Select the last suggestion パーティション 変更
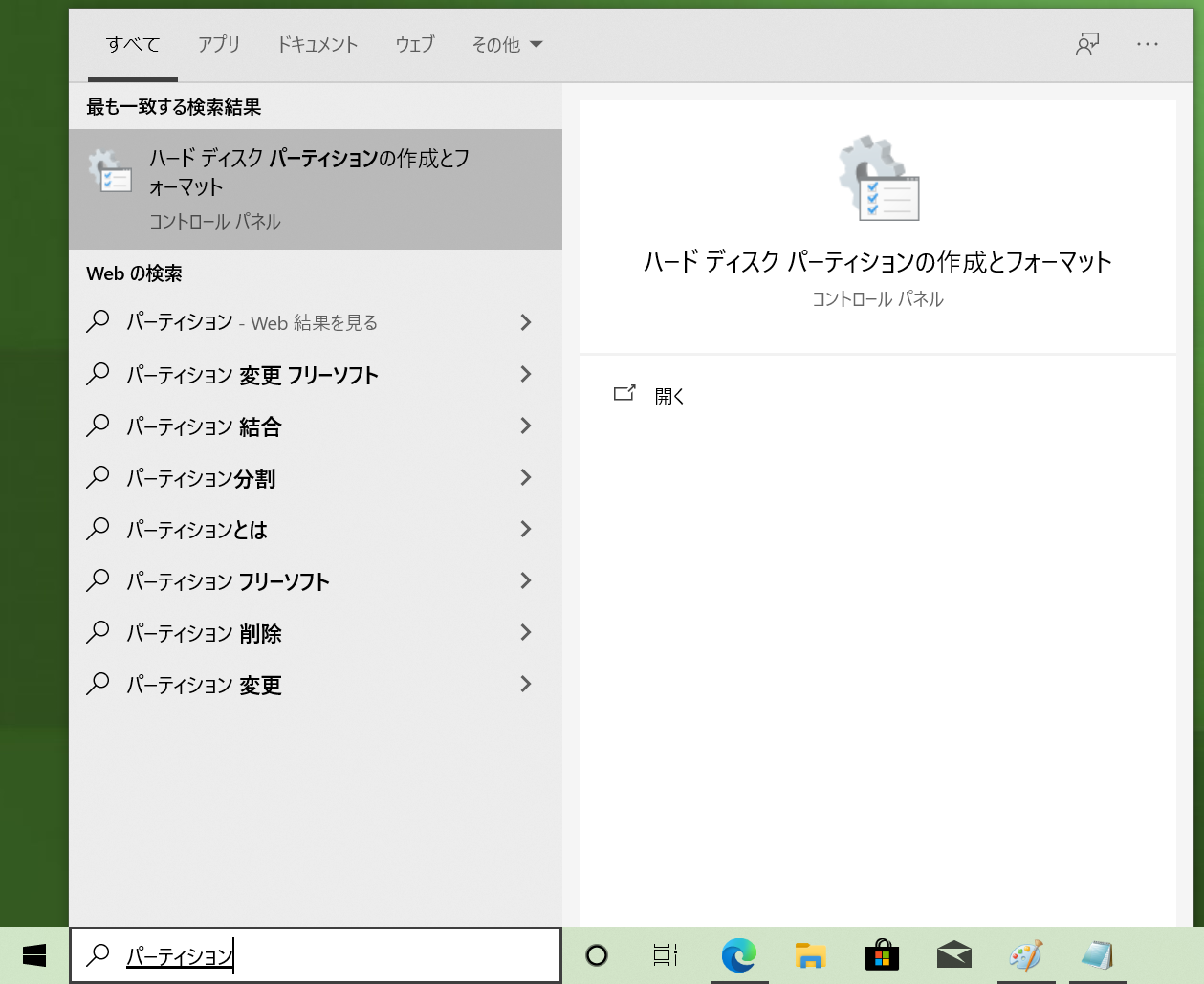This screenshot has height=984, width=1204. tap(316, 684)
